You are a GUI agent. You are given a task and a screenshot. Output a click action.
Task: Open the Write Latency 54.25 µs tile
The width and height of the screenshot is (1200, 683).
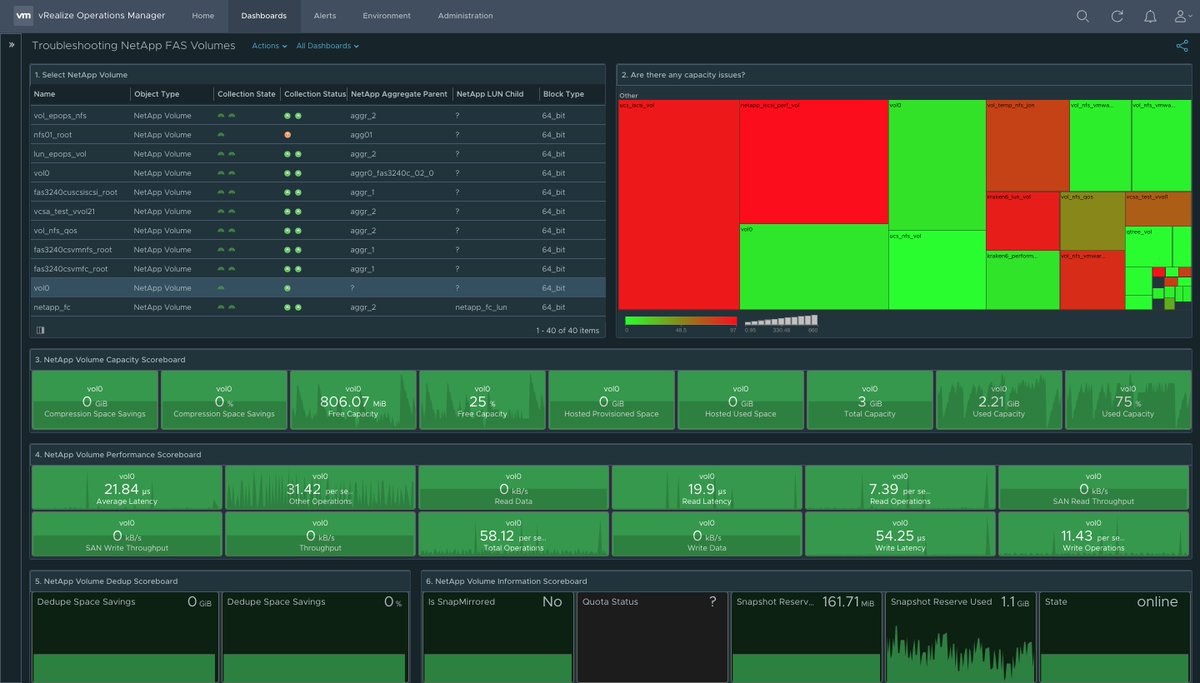[900, 534]
